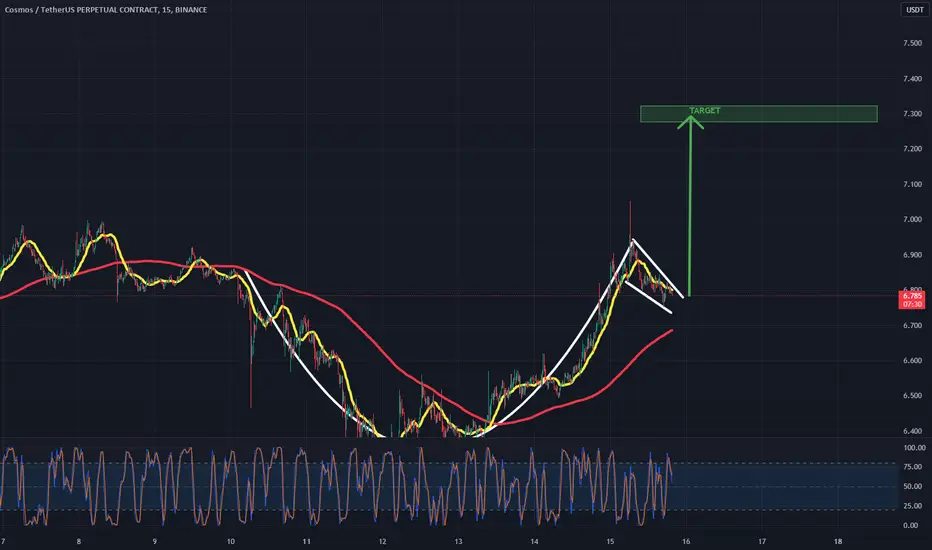Screen dimensions: 932x550
Task: Click the 100.00 oscillator scale label
Action: coord(914,448)
